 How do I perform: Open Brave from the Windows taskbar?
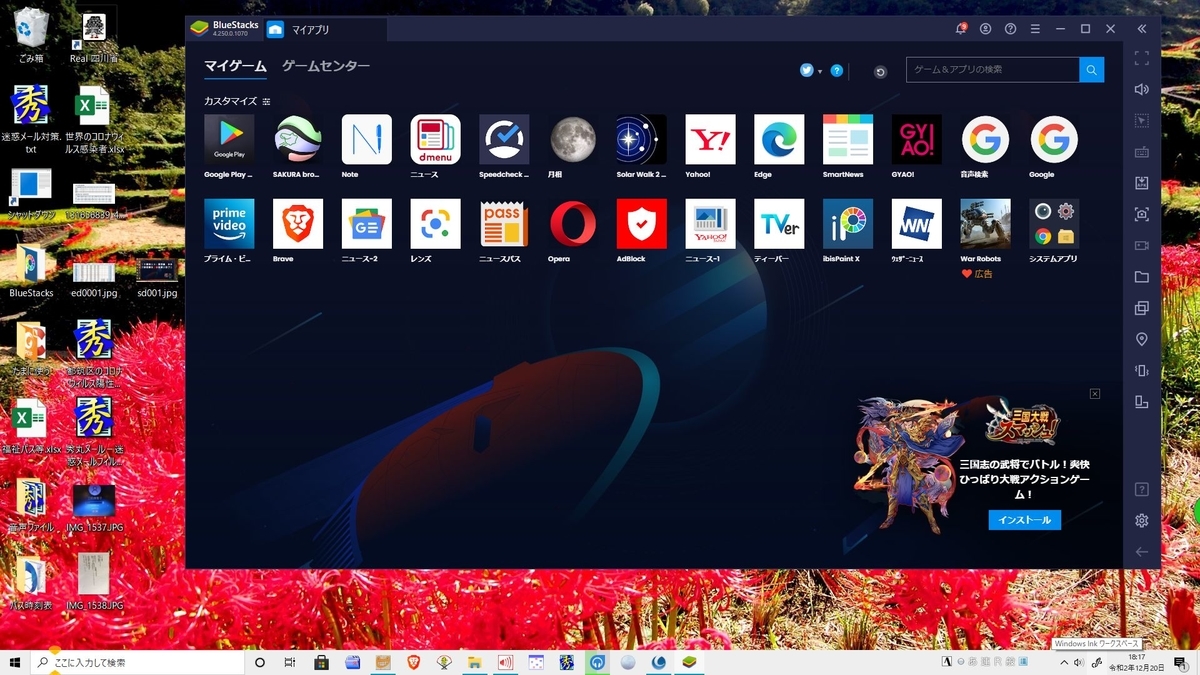tap(413, 662)
